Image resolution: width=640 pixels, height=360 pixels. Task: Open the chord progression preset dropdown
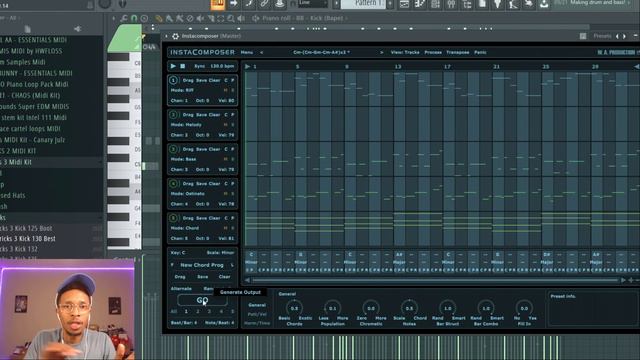click(x=321, y=52)
